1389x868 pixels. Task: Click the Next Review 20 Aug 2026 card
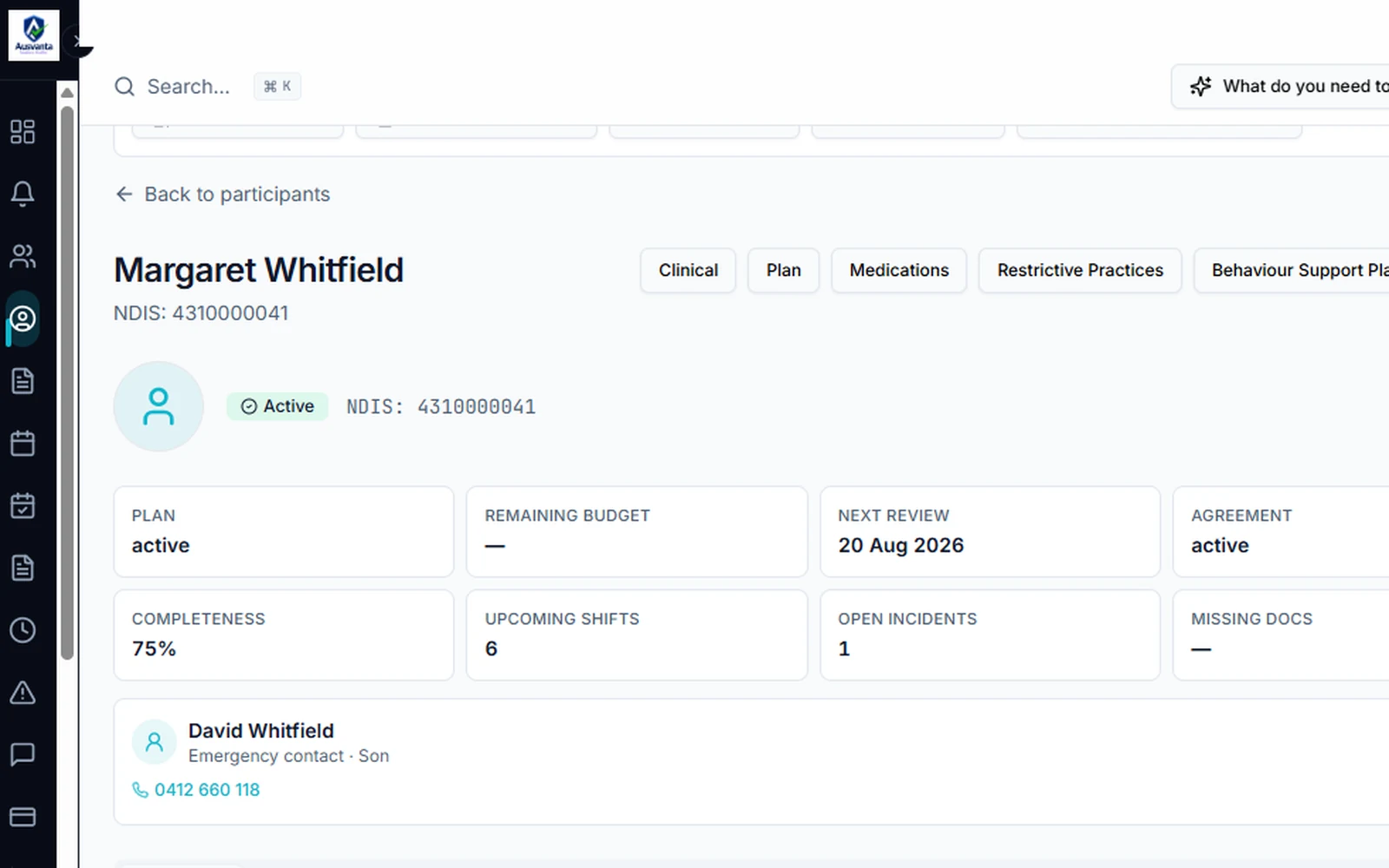click(x=991, y=532)
